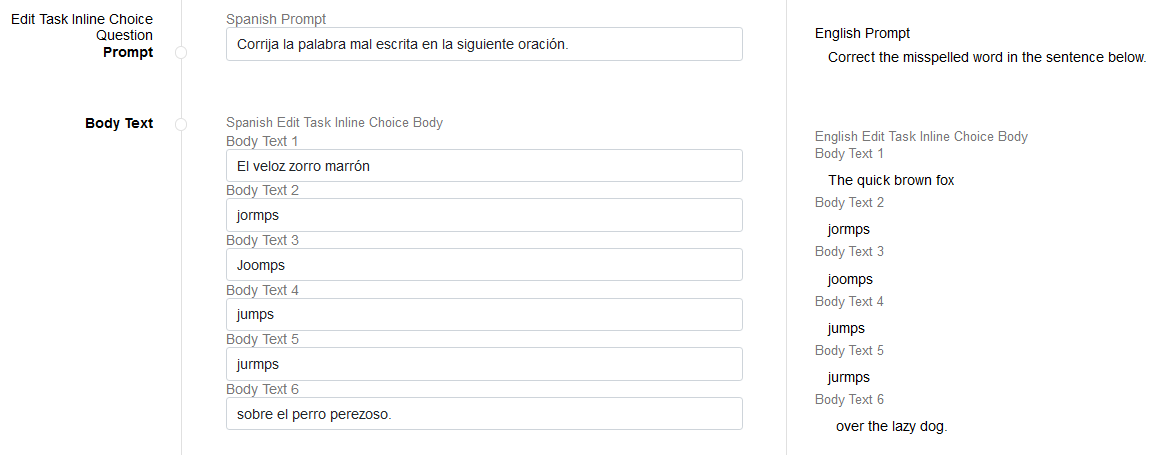Click the 'Edit Task Inline Choice Question' heading

[82, 27]
